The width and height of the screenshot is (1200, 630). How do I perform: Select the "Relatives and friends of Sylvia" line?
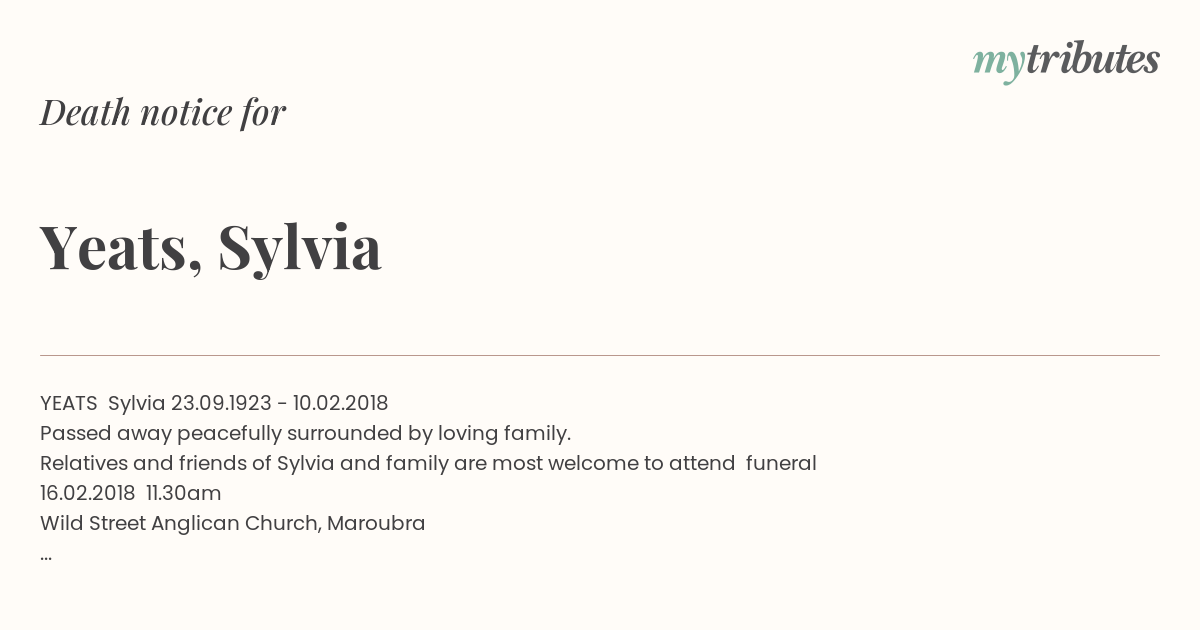coord(428,463)
